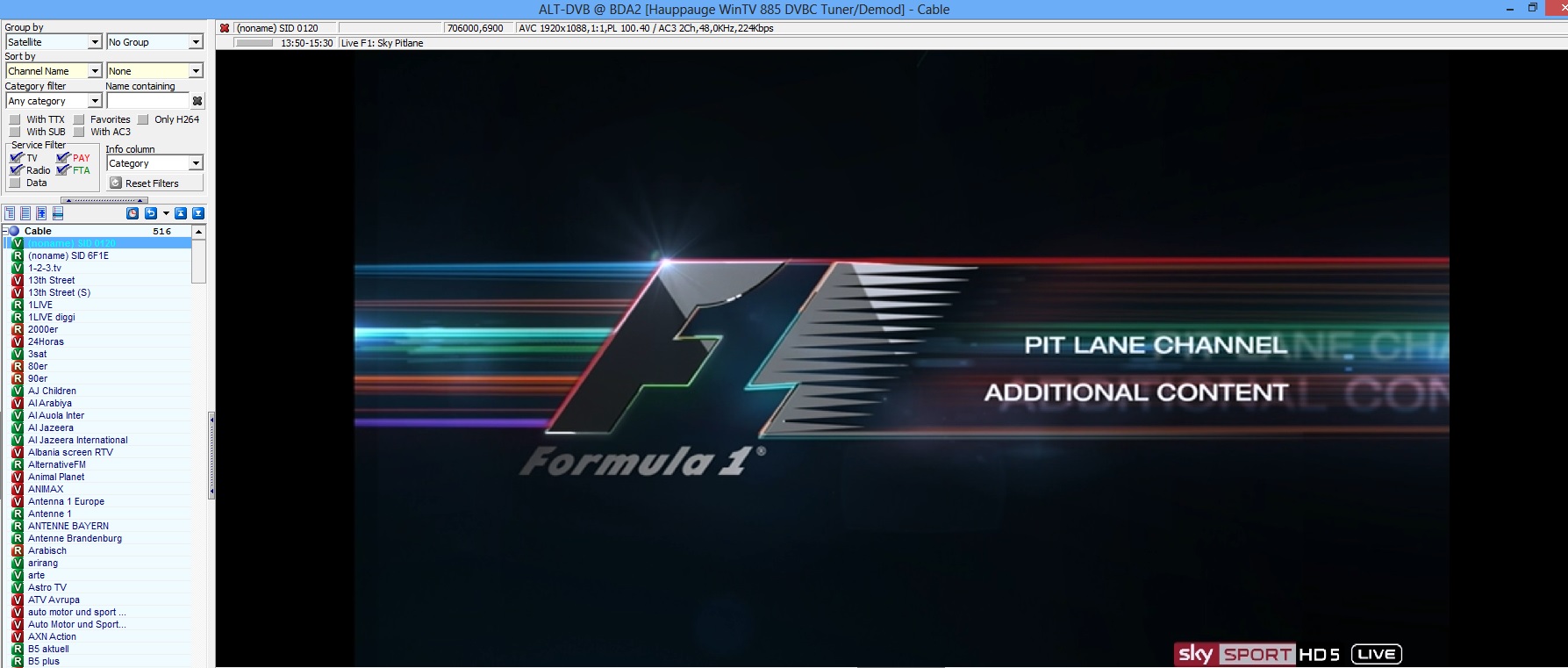This screenshot has height=668, width=1568.
Task: Open dropdown arrow next to undo icon
Action: click(166, 213)
